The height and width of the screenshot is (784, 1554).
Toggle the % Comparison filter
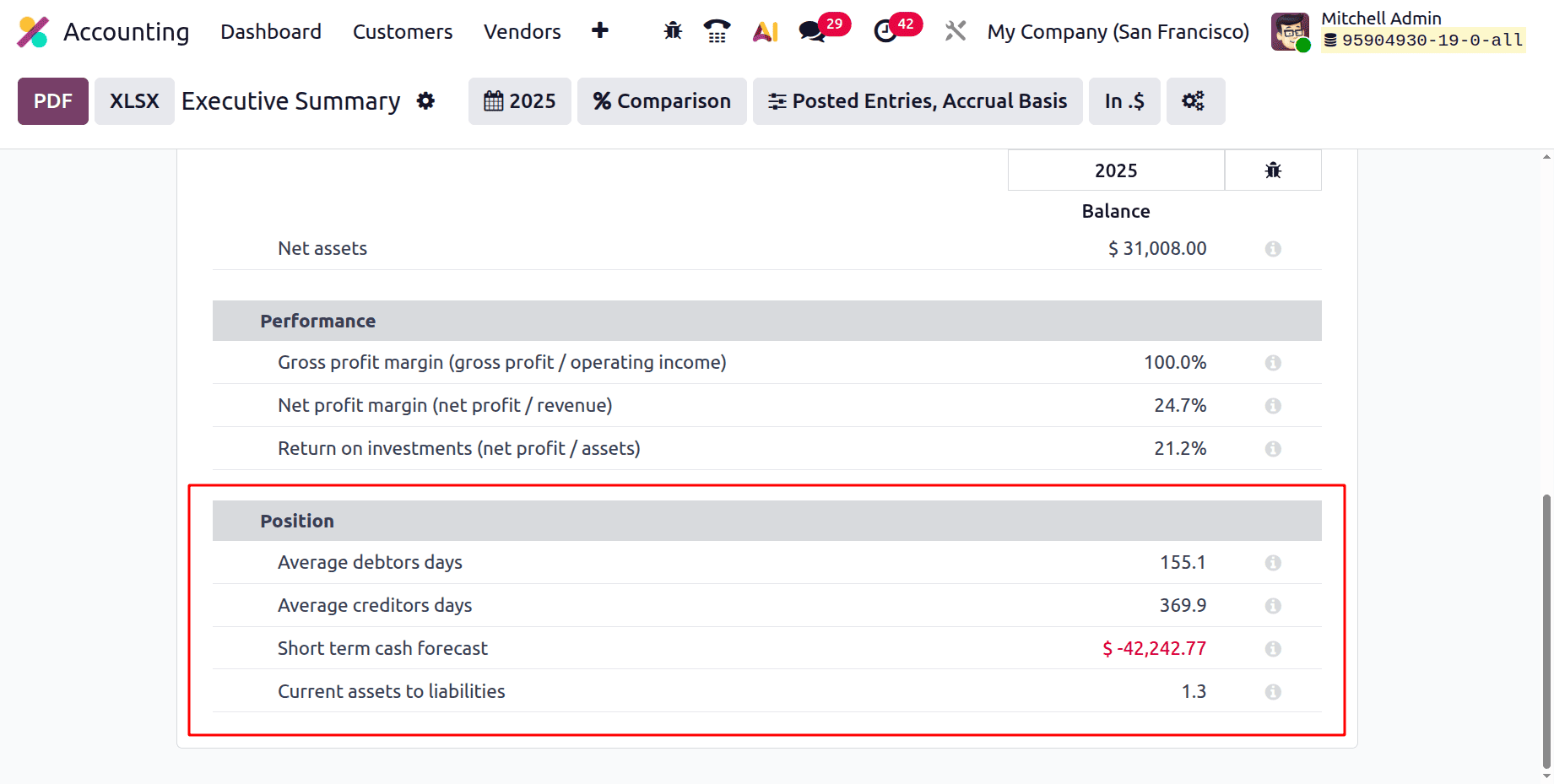pyautogui.click(x=662, y=100)
